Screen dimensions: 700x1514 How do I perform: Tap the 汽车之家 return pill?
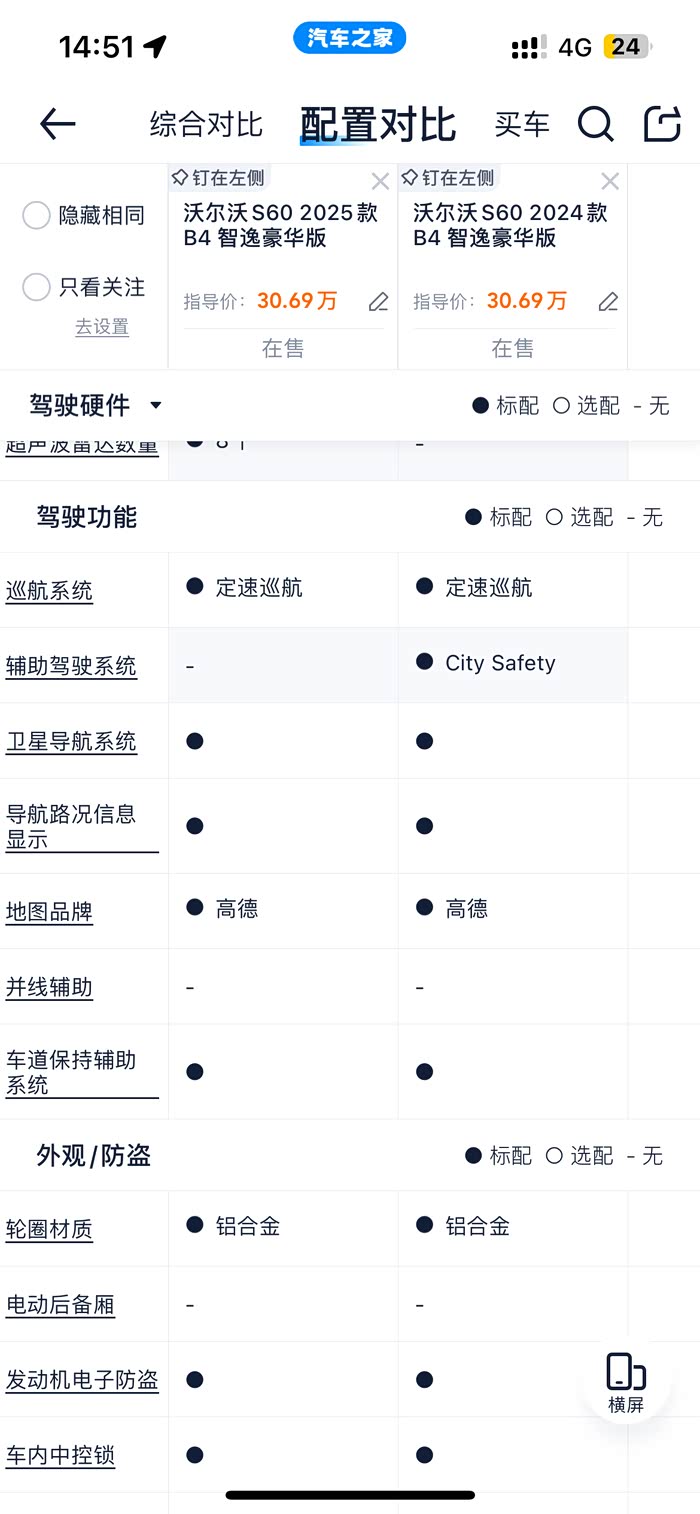[349, 38]
